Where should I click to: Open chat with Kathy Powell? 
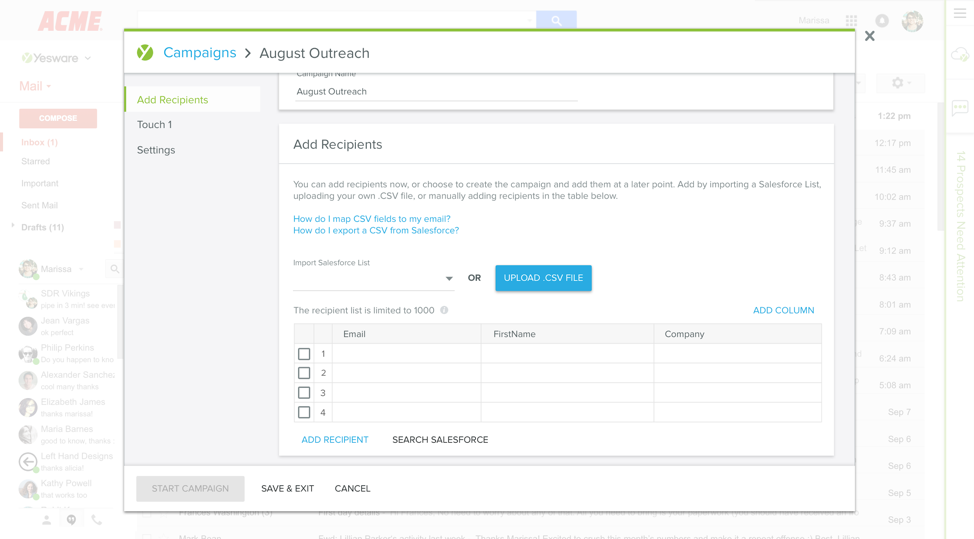click(x=67, y=489)
